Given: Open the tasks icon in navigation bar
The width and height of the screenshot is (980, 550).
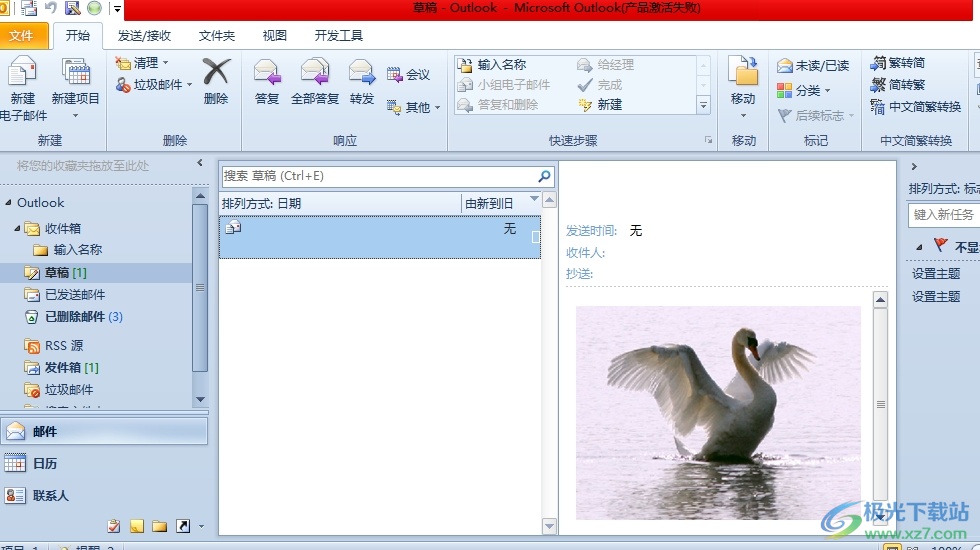Looking at the screenshot, I should coord(114,526).
